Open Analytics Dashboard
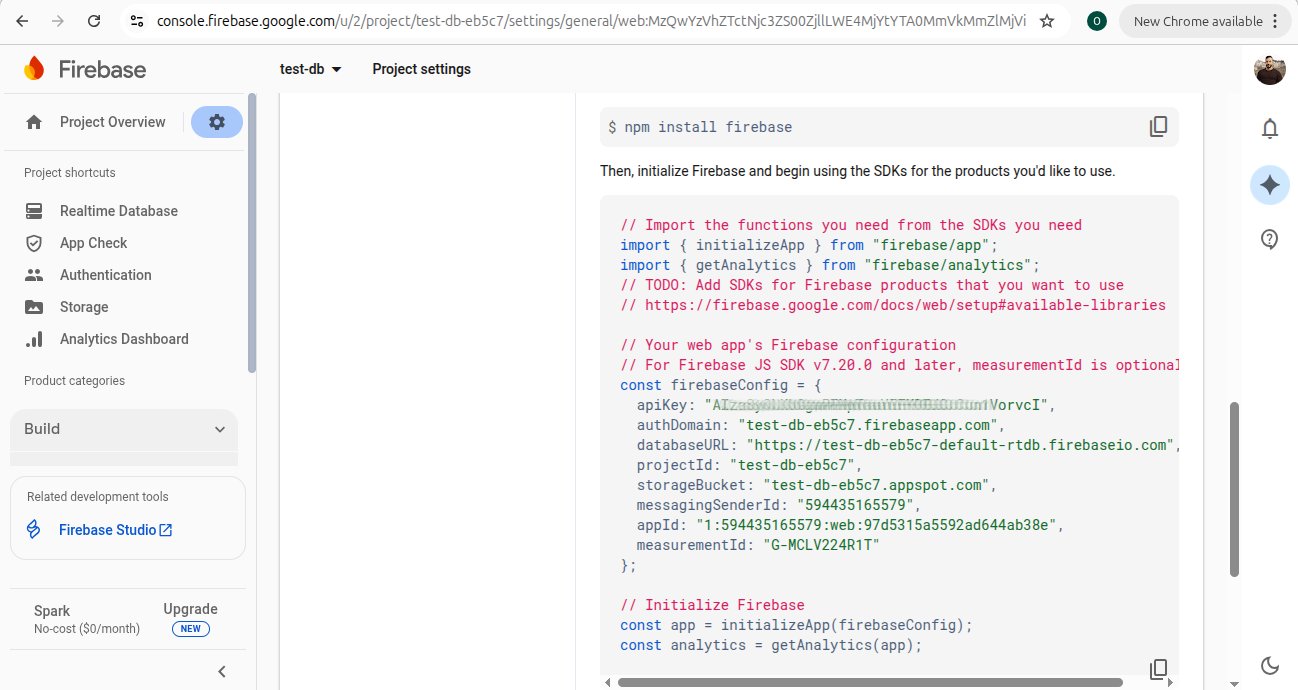The width and height of the screenshot is (1298, 690). [x=124, y=339]
